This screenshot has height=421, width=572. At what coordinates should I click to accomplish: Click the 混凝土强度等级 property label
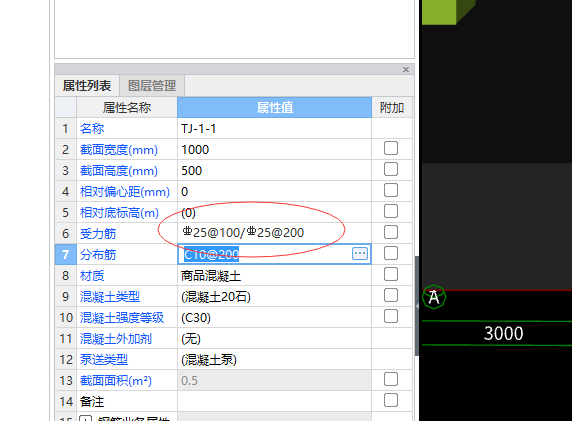(x=122, y=318)
